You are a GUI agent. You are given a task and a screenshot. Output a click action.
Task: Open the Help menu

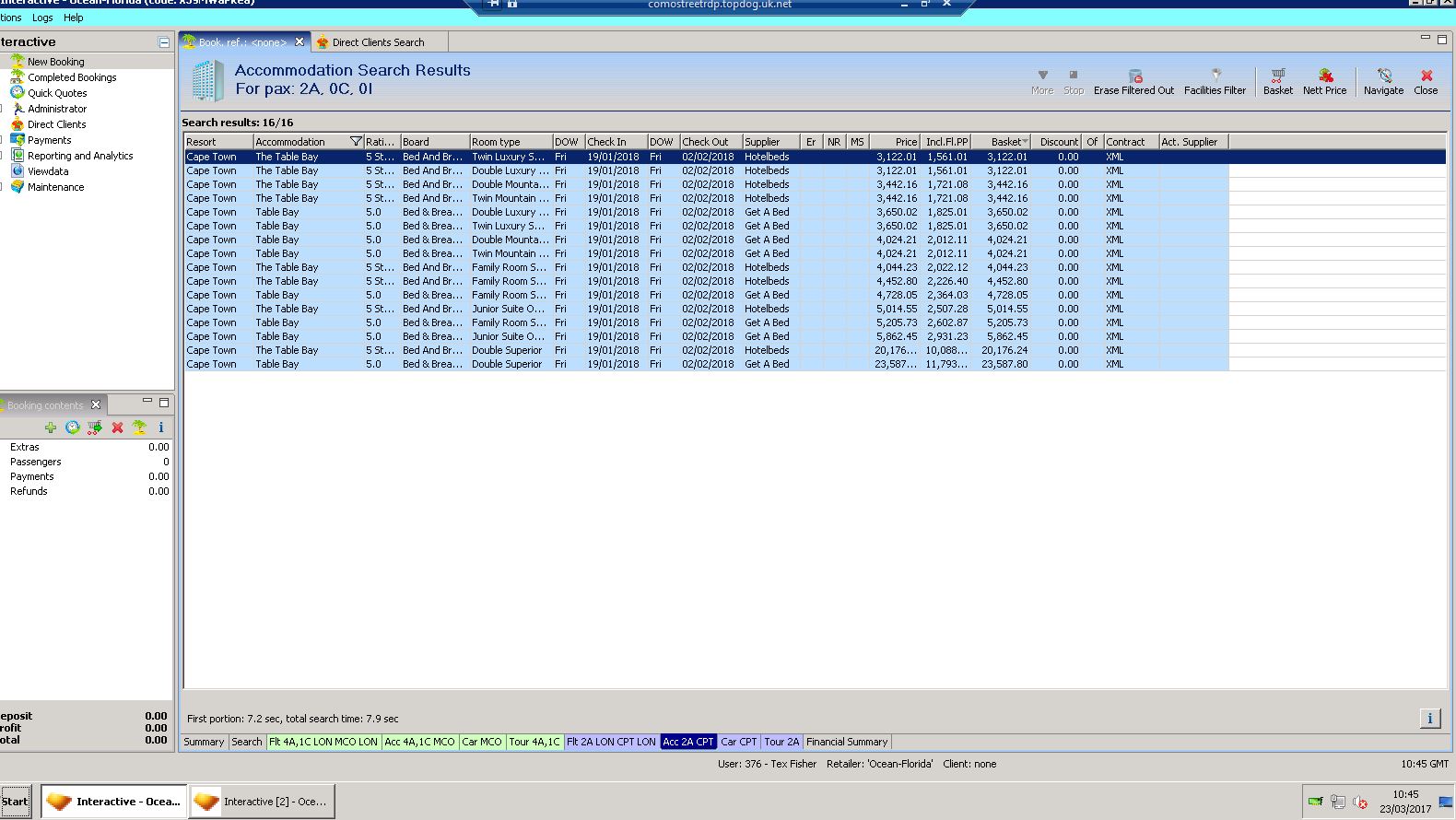point(73,18)
